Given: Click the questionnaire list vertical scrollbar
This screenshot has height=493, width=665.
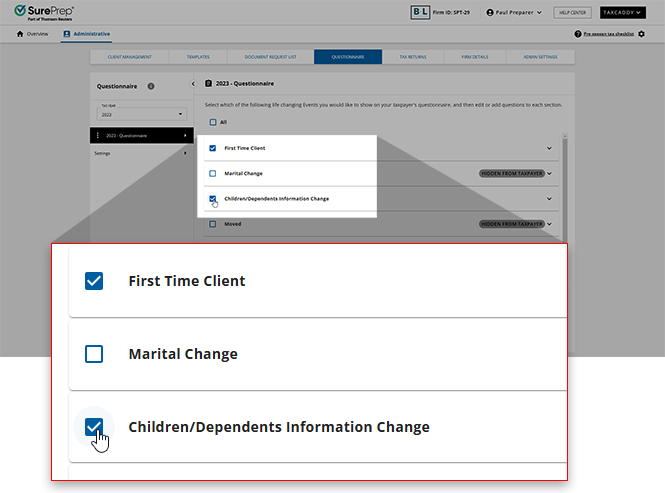Looking at the screenshot, I should click(x=564, y=188).
